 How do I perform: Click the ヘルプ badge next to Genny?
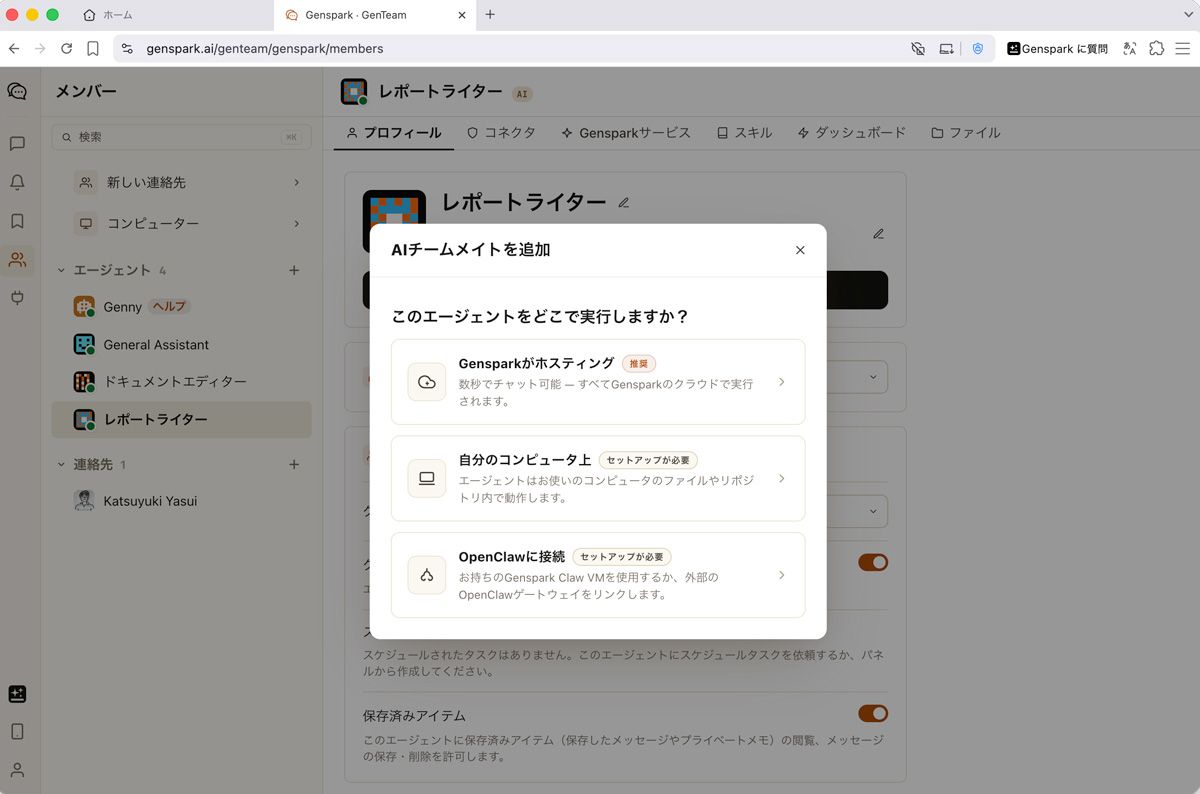(169, 307)
